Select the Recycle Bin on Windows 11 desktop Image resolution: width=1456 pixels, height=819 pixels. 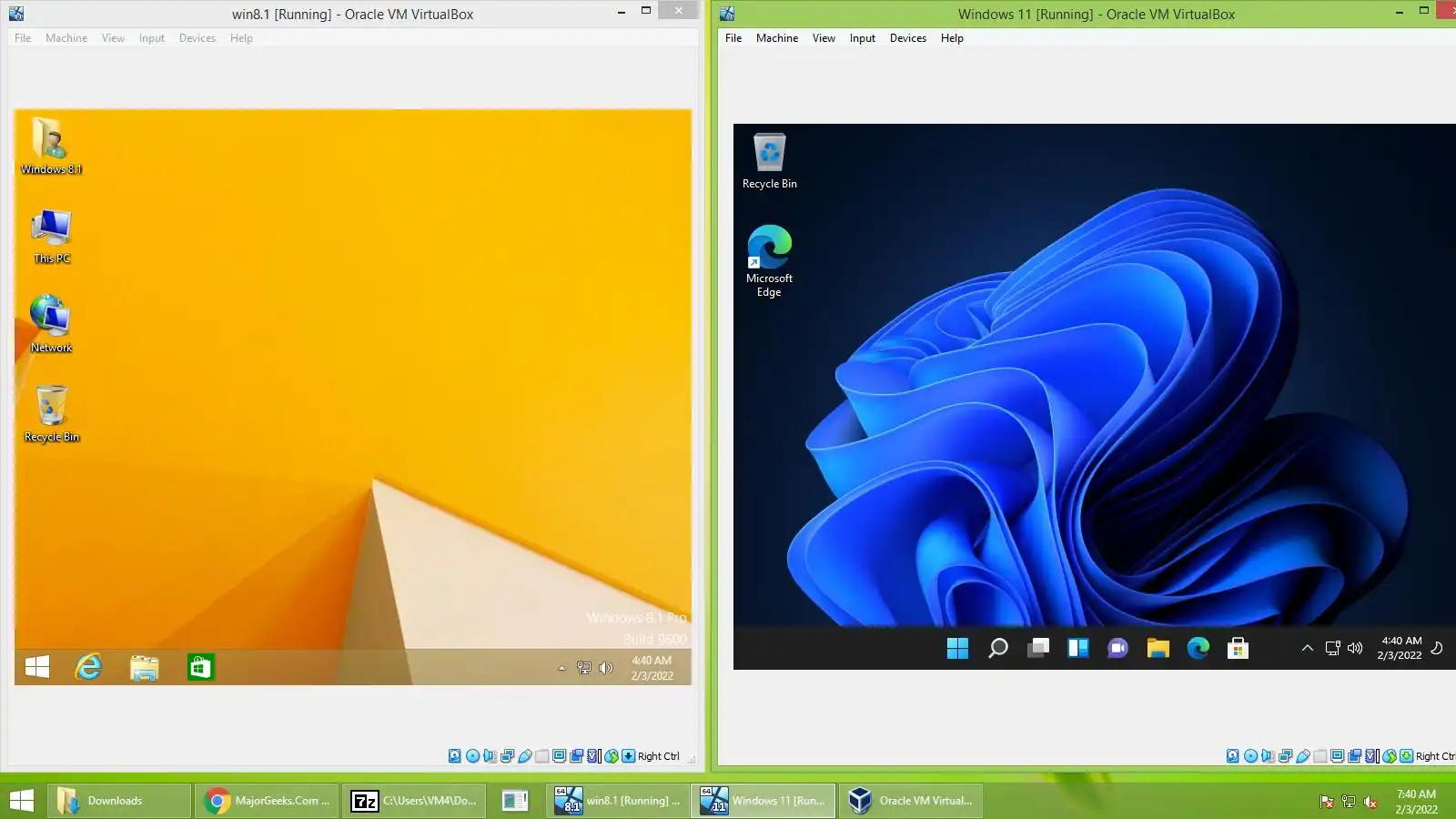(x=770, y=161)
